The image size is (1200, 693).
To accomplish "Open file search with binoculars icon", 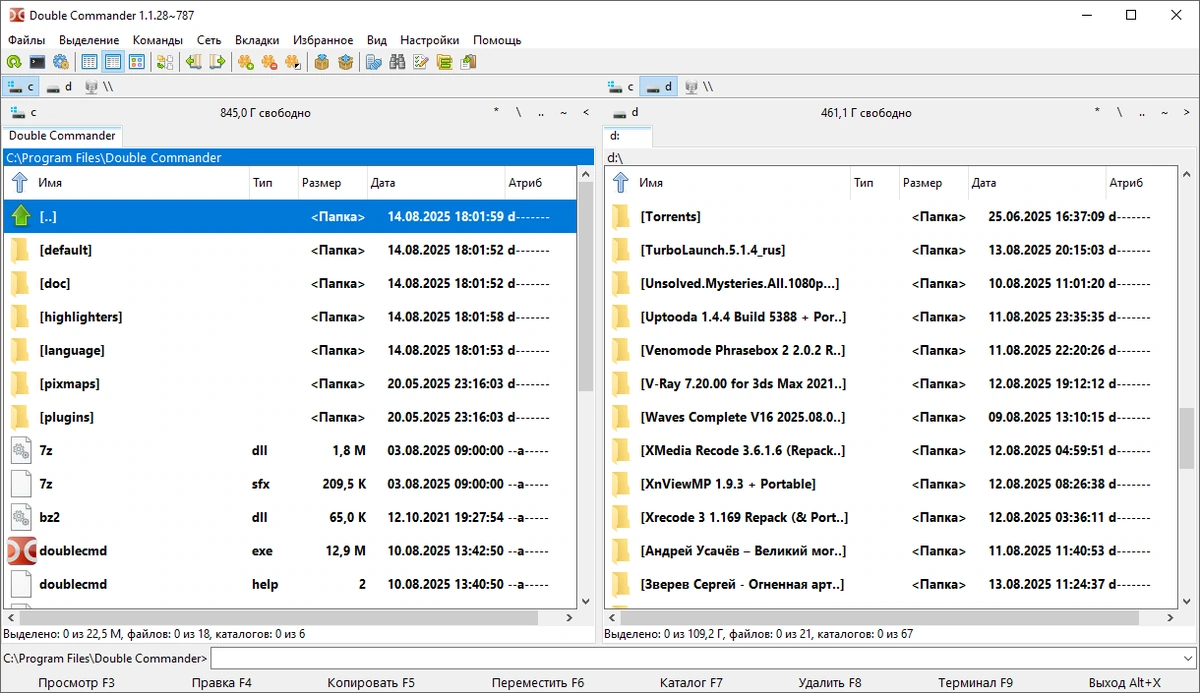I will coord(397,62).
